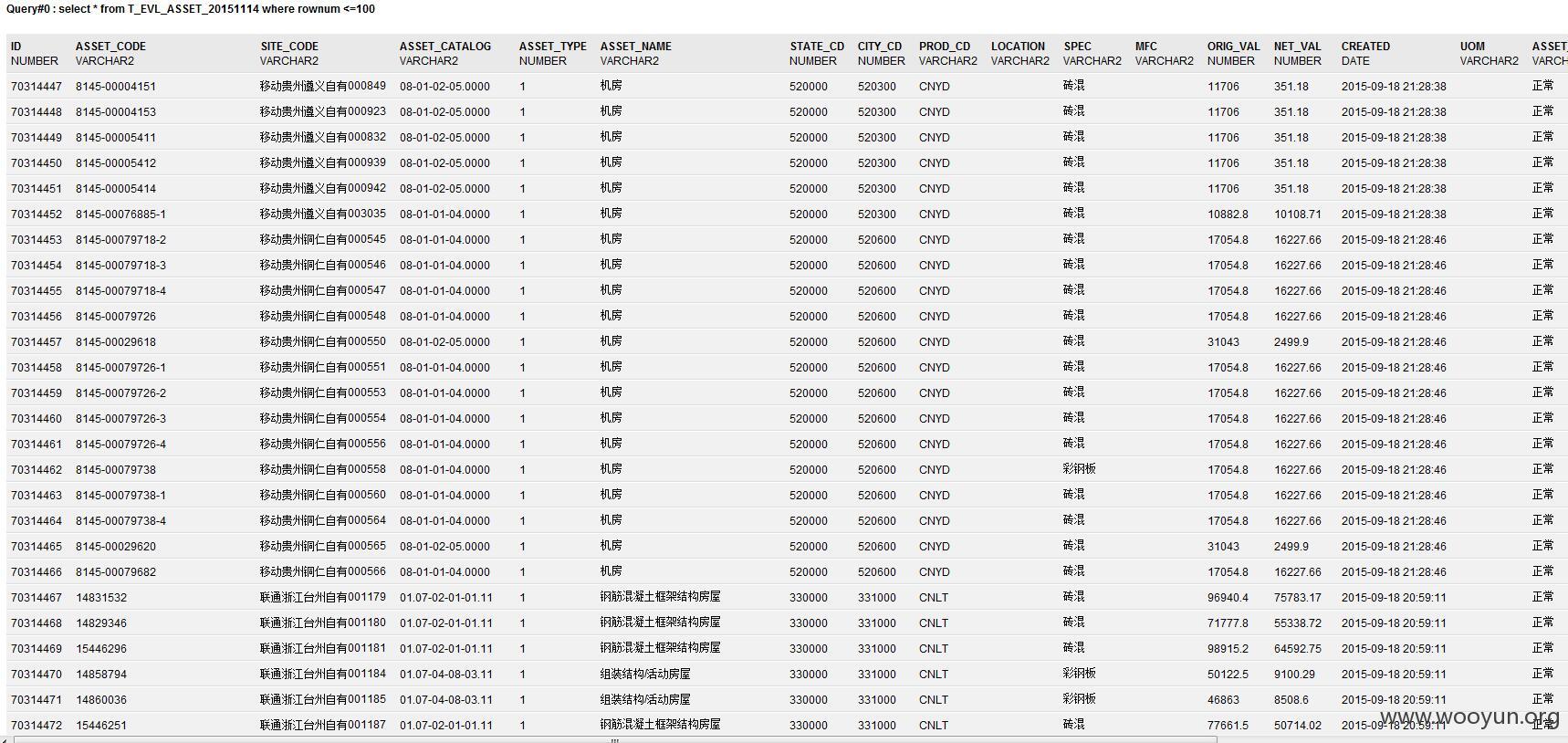
Task: Select the ASSET_CODE column header
Action: point(110,47)
